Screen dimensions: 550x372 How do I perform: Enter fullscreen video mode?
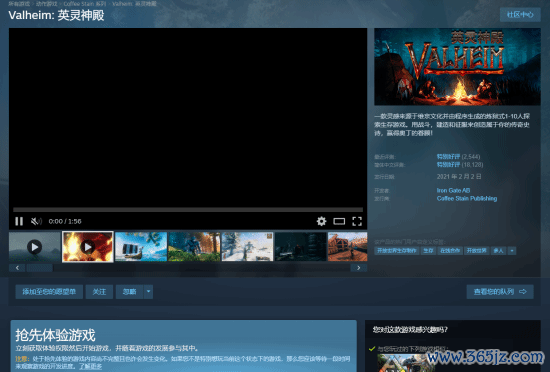357,221
